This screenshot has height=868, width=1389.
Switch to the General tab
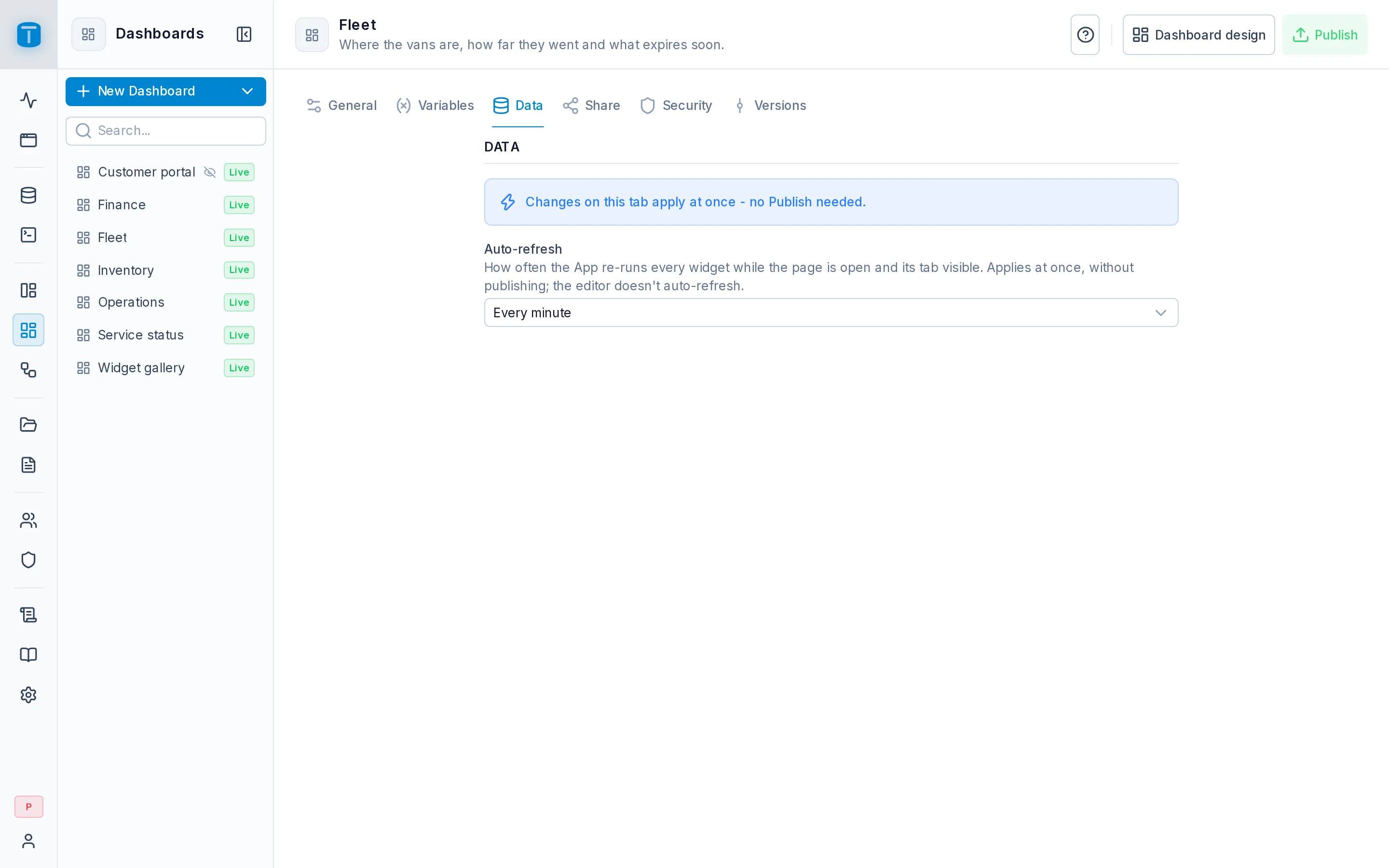[x=342, y=106]
